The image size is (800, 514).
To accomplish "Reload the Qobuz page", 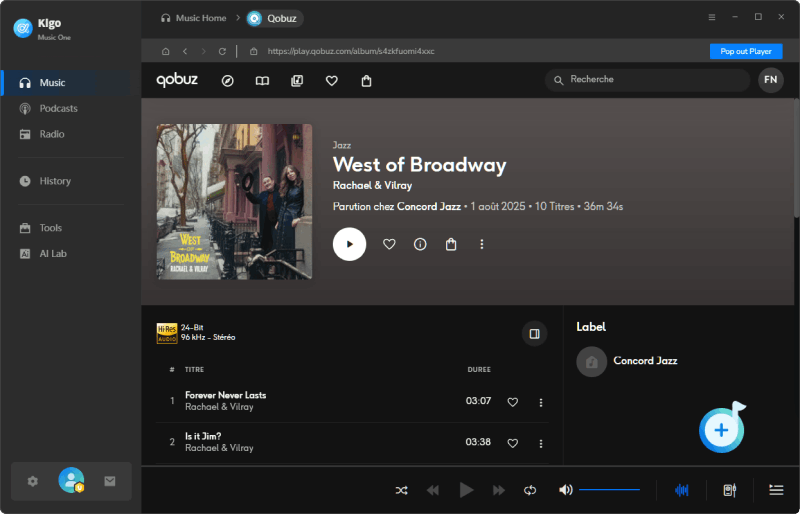I will point(222,51).
